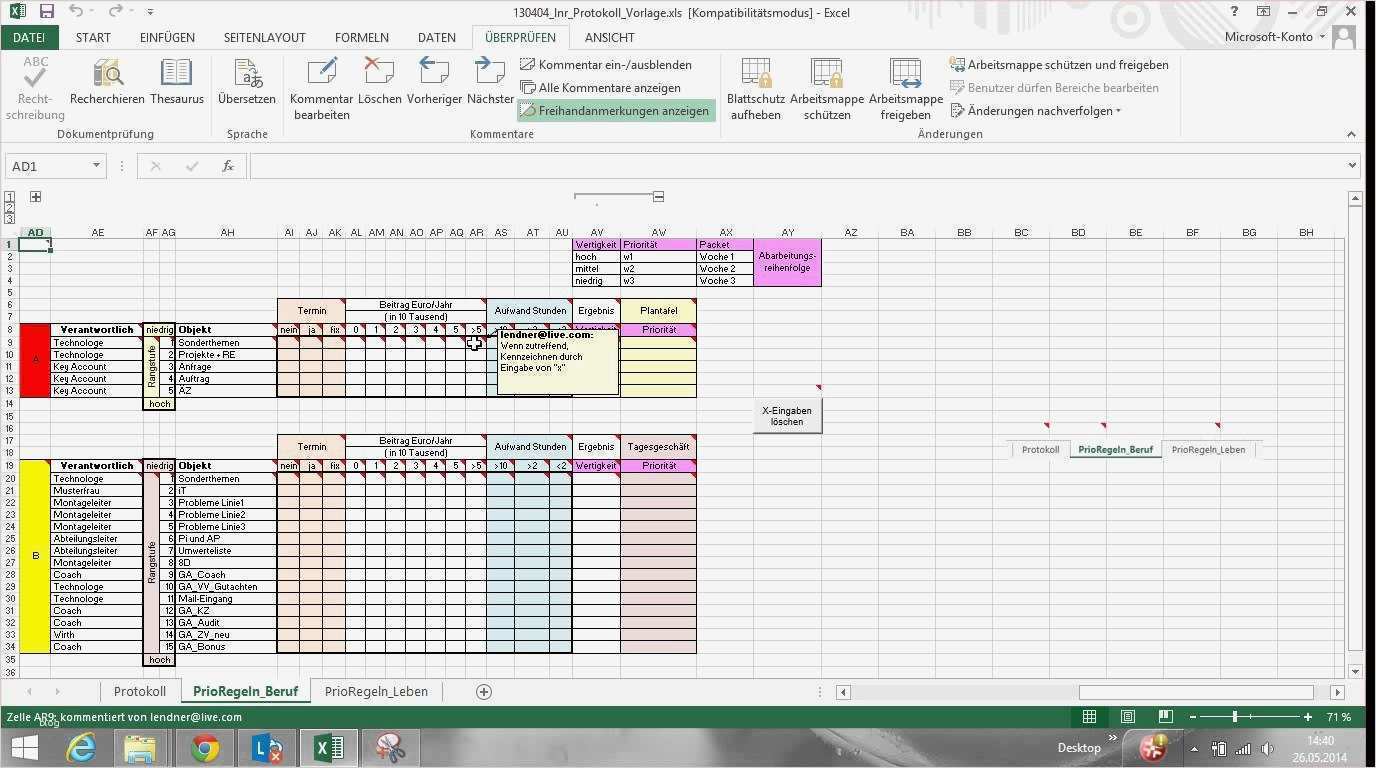Open Google Chrome from the taskbar
The height and width of the screenshot is (768, 1376).
tap(204, 747)
